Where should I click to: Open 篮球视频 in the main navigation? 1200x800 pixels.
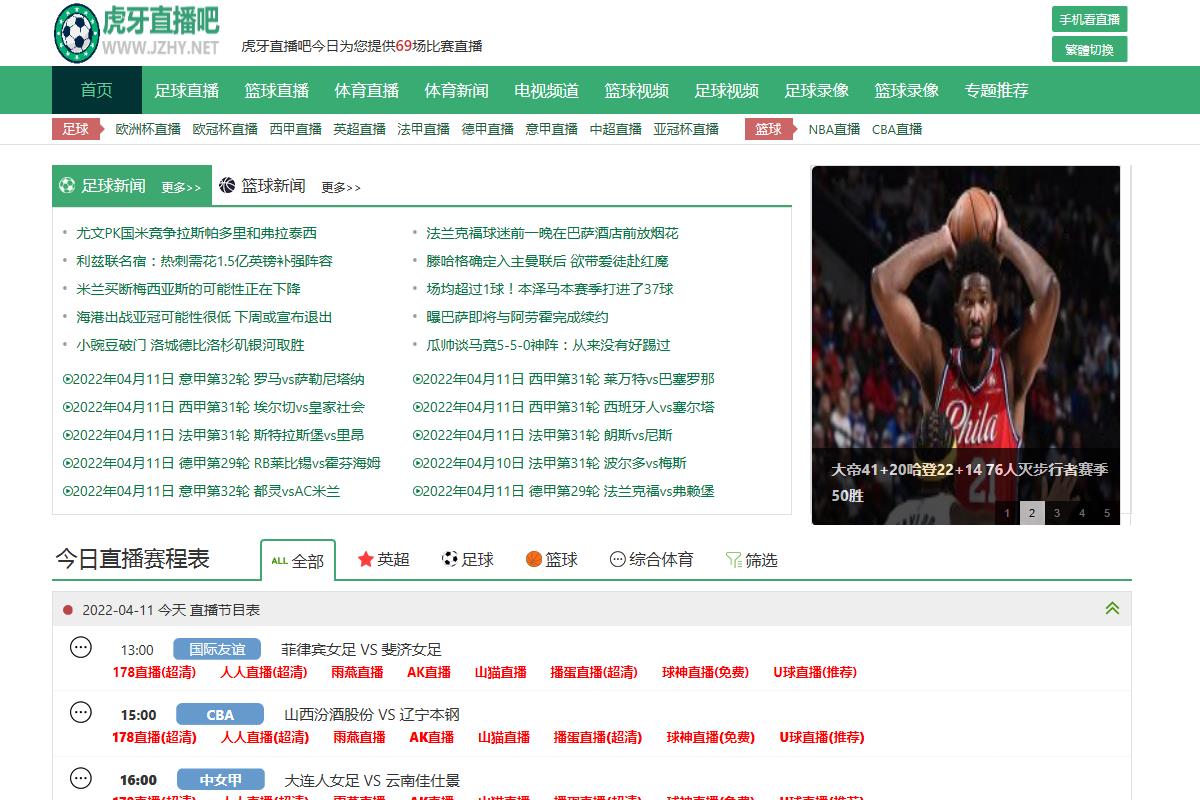click(x=637, y=90)
